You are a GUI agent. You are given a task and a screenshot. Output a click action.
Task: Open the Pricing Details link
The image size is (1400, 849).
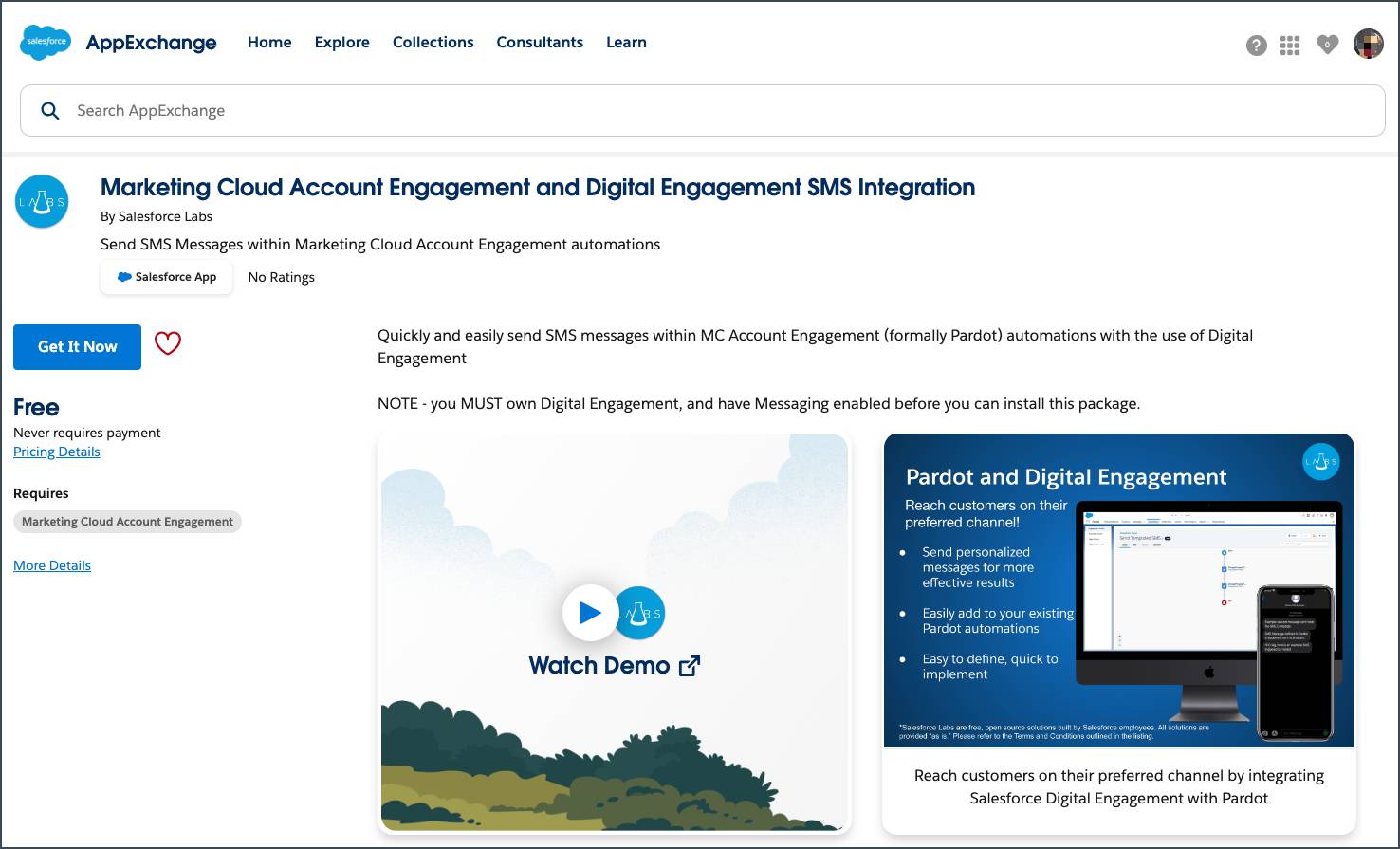[x=57, y=452]
